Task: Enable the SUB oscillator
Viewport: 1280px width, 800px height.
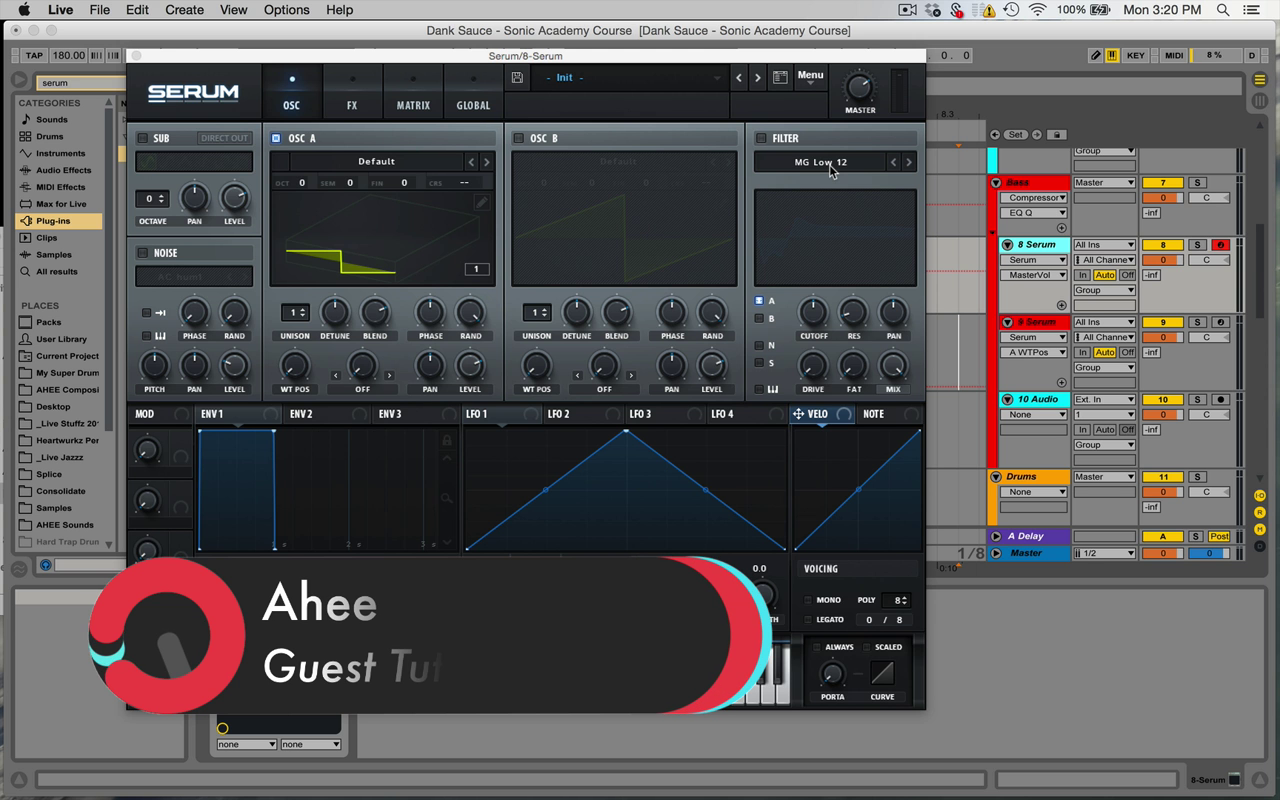Action: click(142, 138)
